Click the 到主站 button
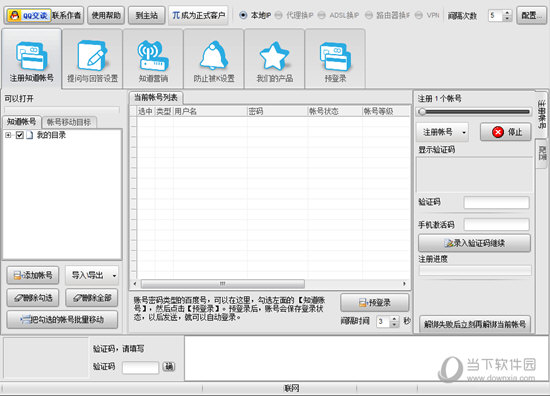550x396 pixels. point(147,15)
